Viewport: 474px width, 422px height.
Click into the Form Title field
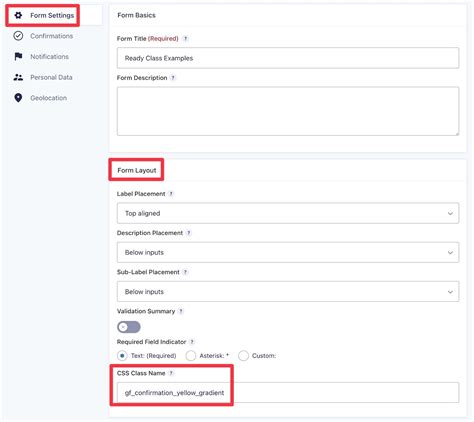click(288, 58)
